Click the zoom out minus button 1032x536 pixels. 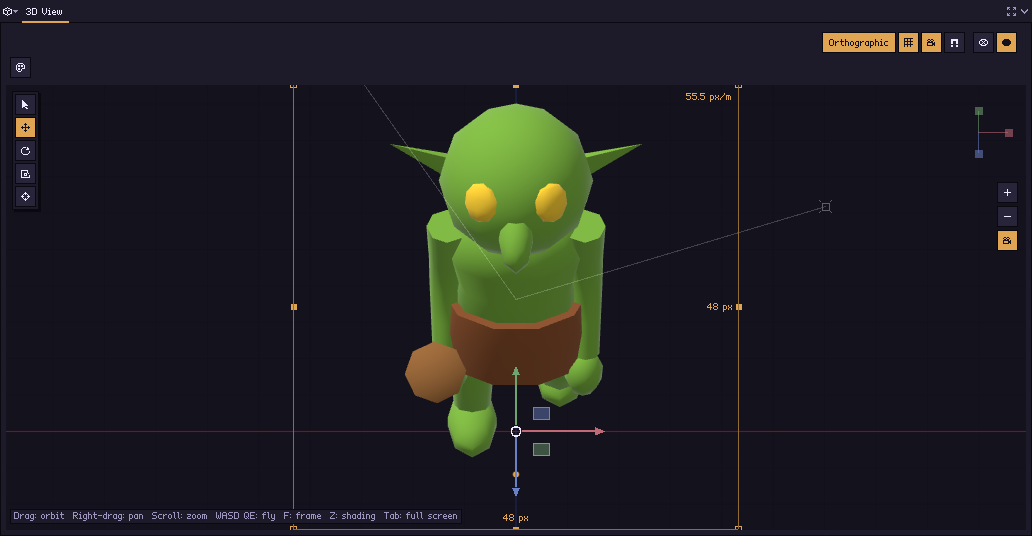[x=1007, y=217]
